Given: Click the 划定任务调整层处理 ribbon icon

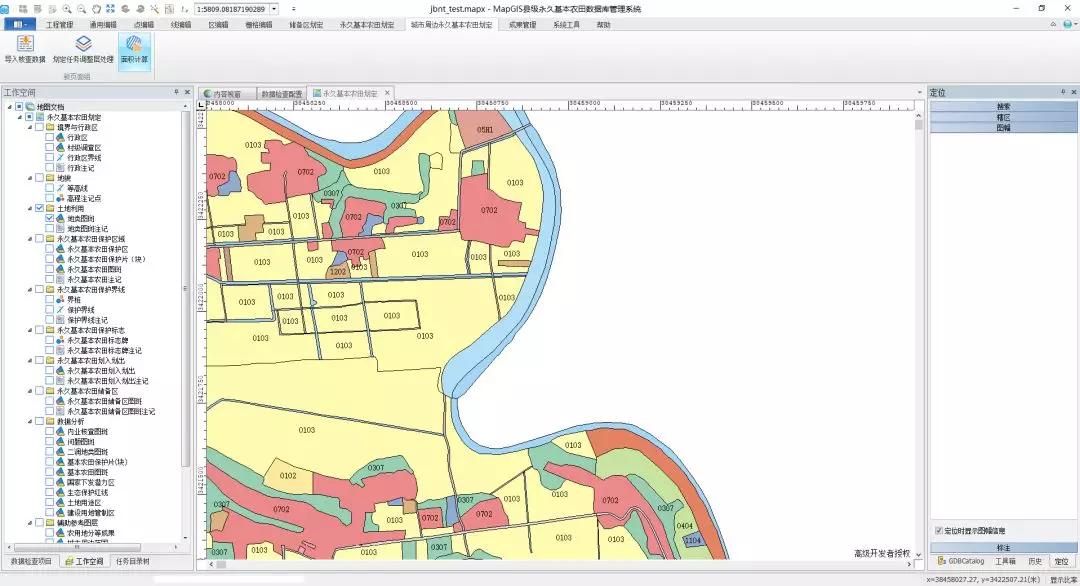Looking at the screenshot, I should [84, 44].
